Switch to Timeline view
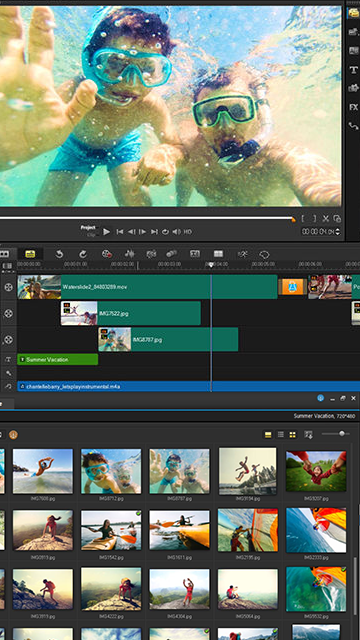This screenshot has height=640, width=360. tap(30, 254)
